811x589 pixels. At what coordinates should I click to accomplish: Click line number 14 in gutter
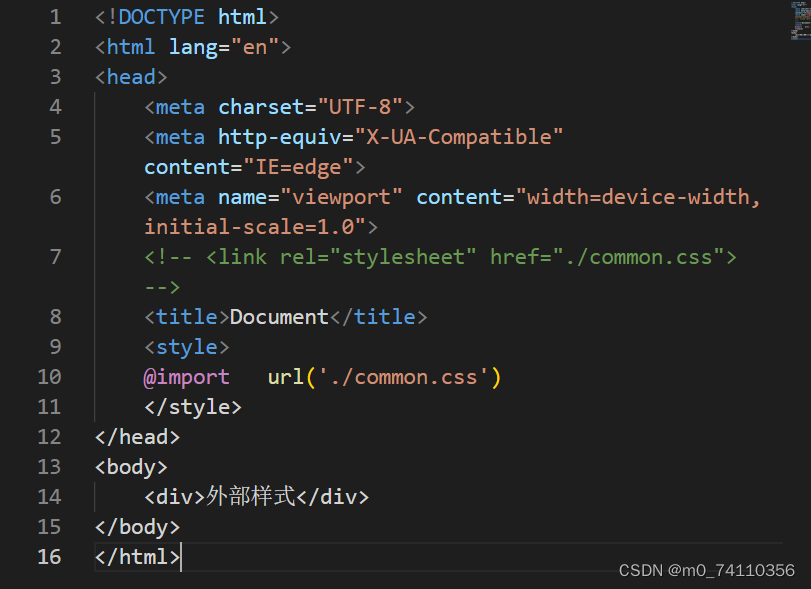(x=50, y=497)
